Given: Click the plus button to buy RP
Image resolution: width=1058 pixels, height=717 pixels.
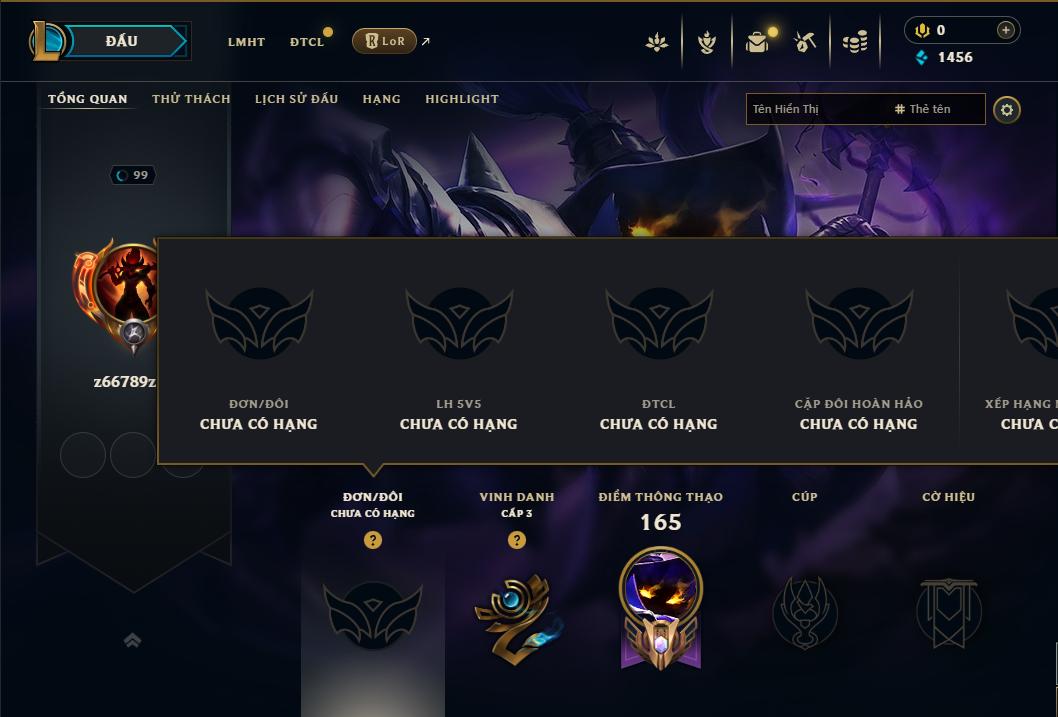Looking at the screenshot, I should [1005, 30].
